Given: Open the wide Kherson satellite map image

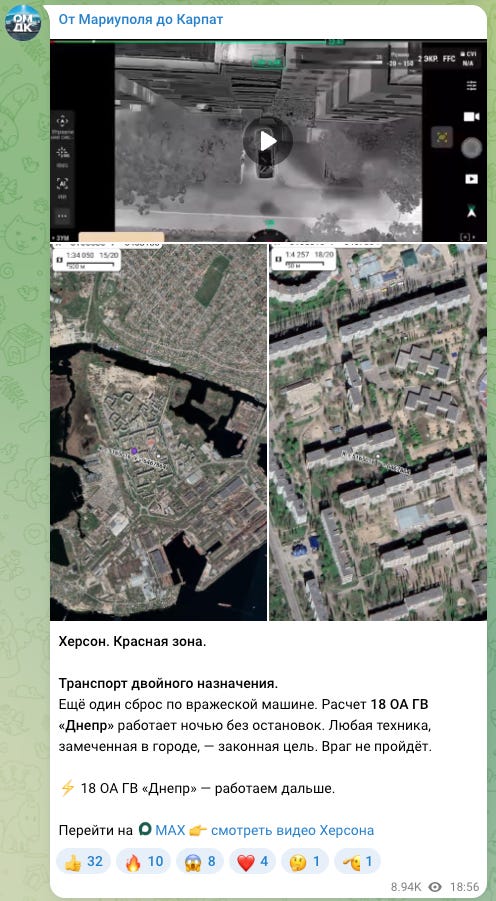Looking at the screenshot, I should (x=159, y=432).
